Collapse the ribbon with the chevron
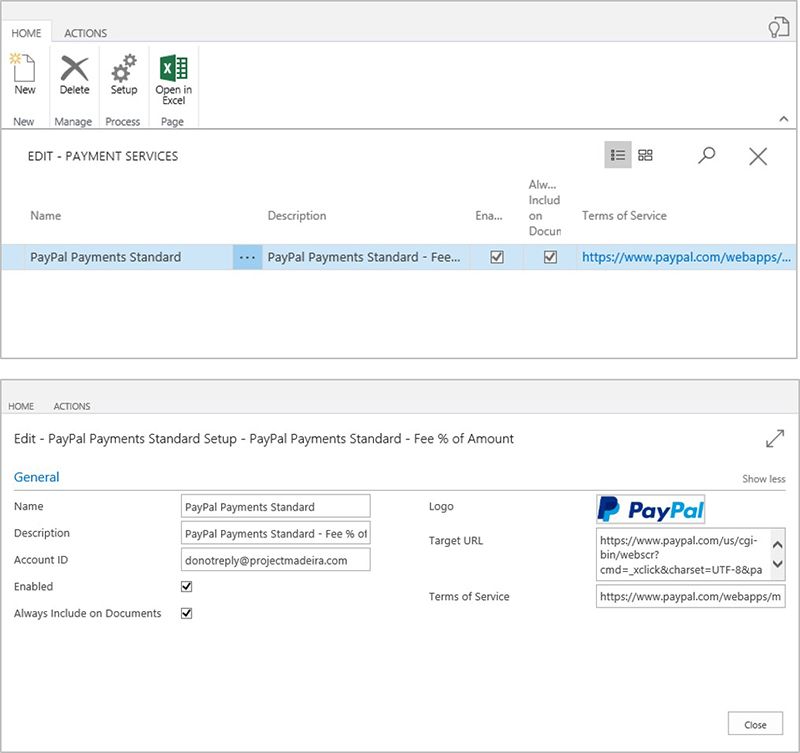The image size is (800, 753). tap(784, 119)
